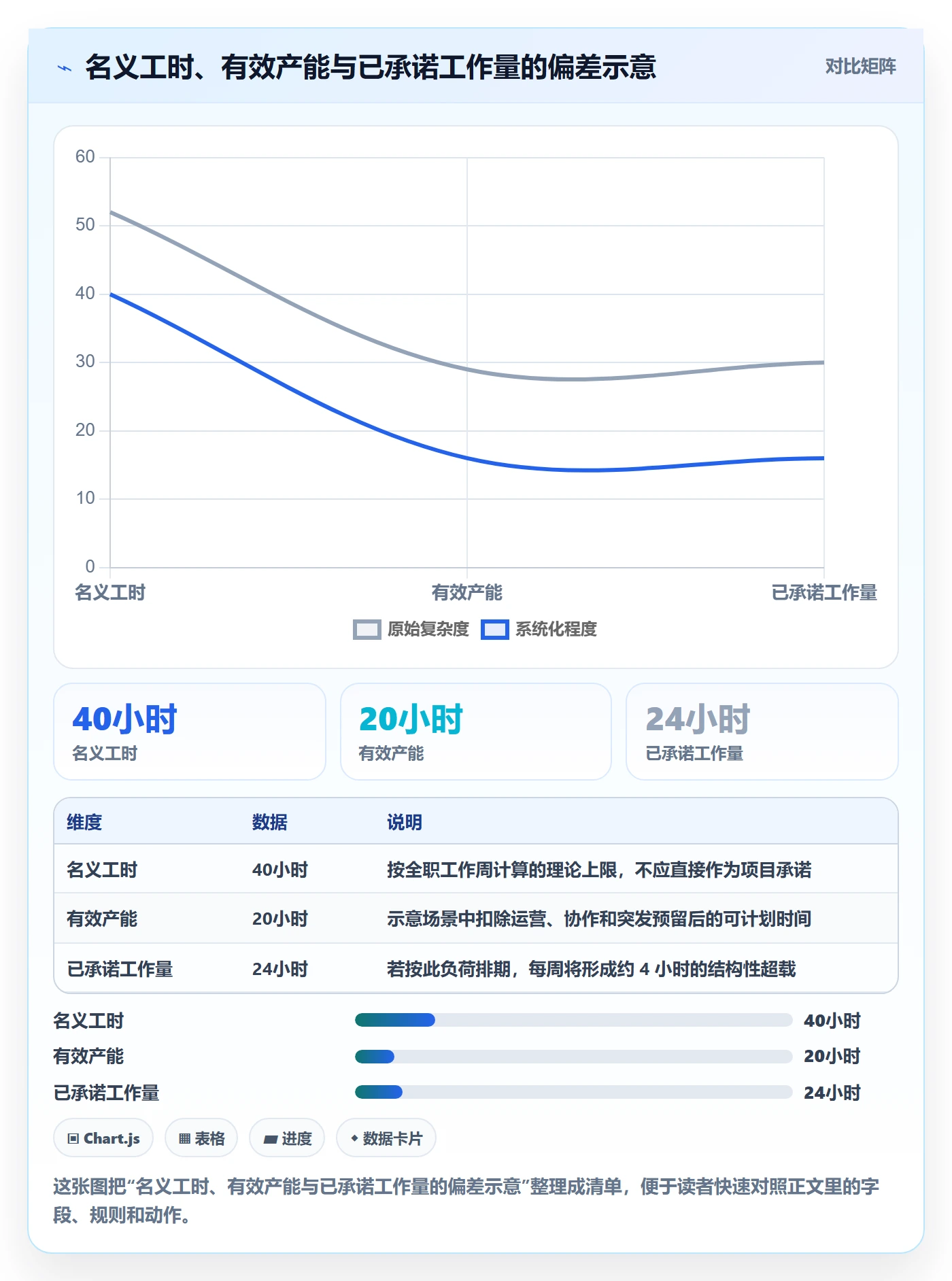Click the 40小时 value beside the progress bar
The image size is (952, 1281).
(832, 1020)
